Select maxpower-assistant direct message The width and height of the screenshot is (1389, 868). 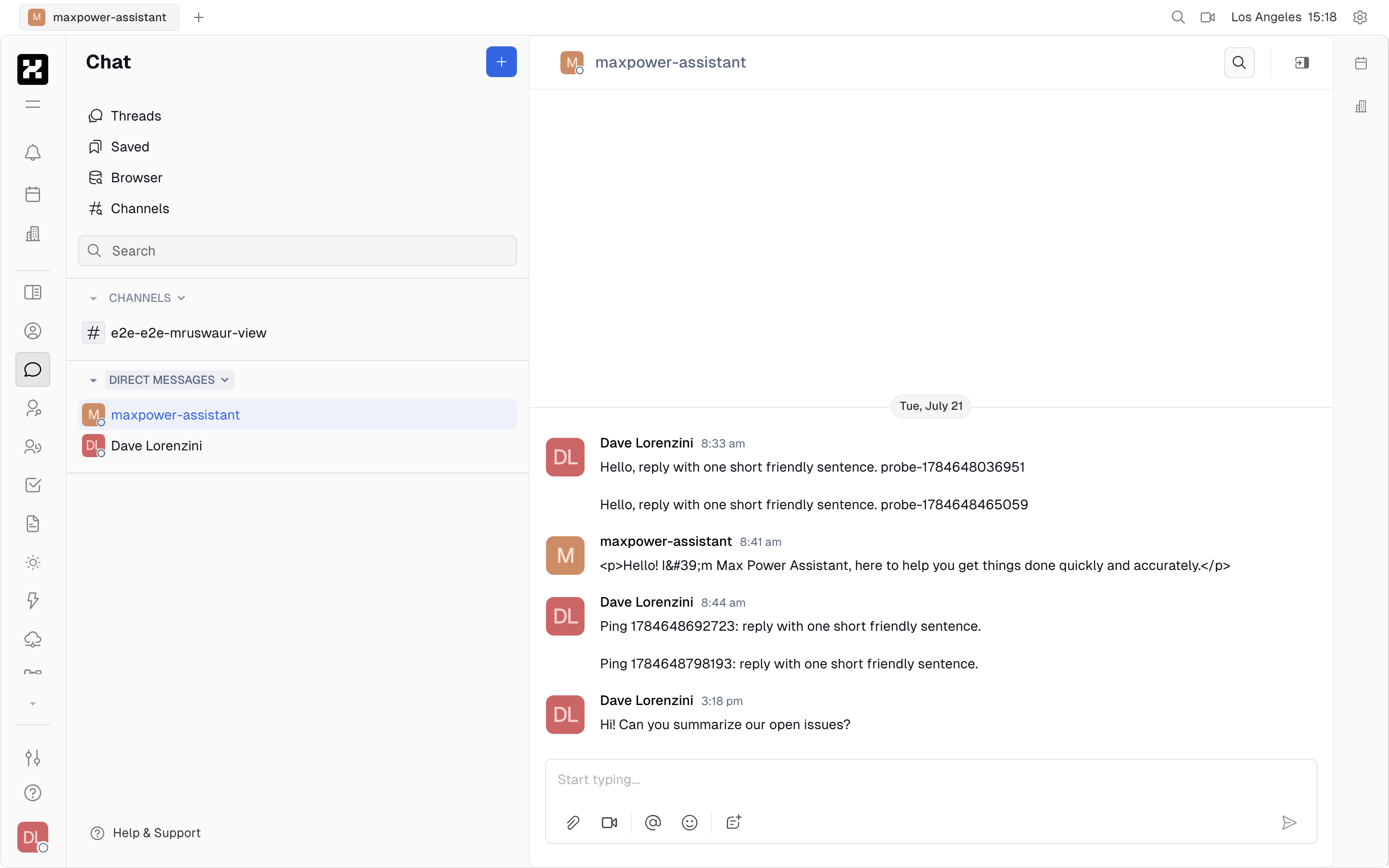click(297, 415)
